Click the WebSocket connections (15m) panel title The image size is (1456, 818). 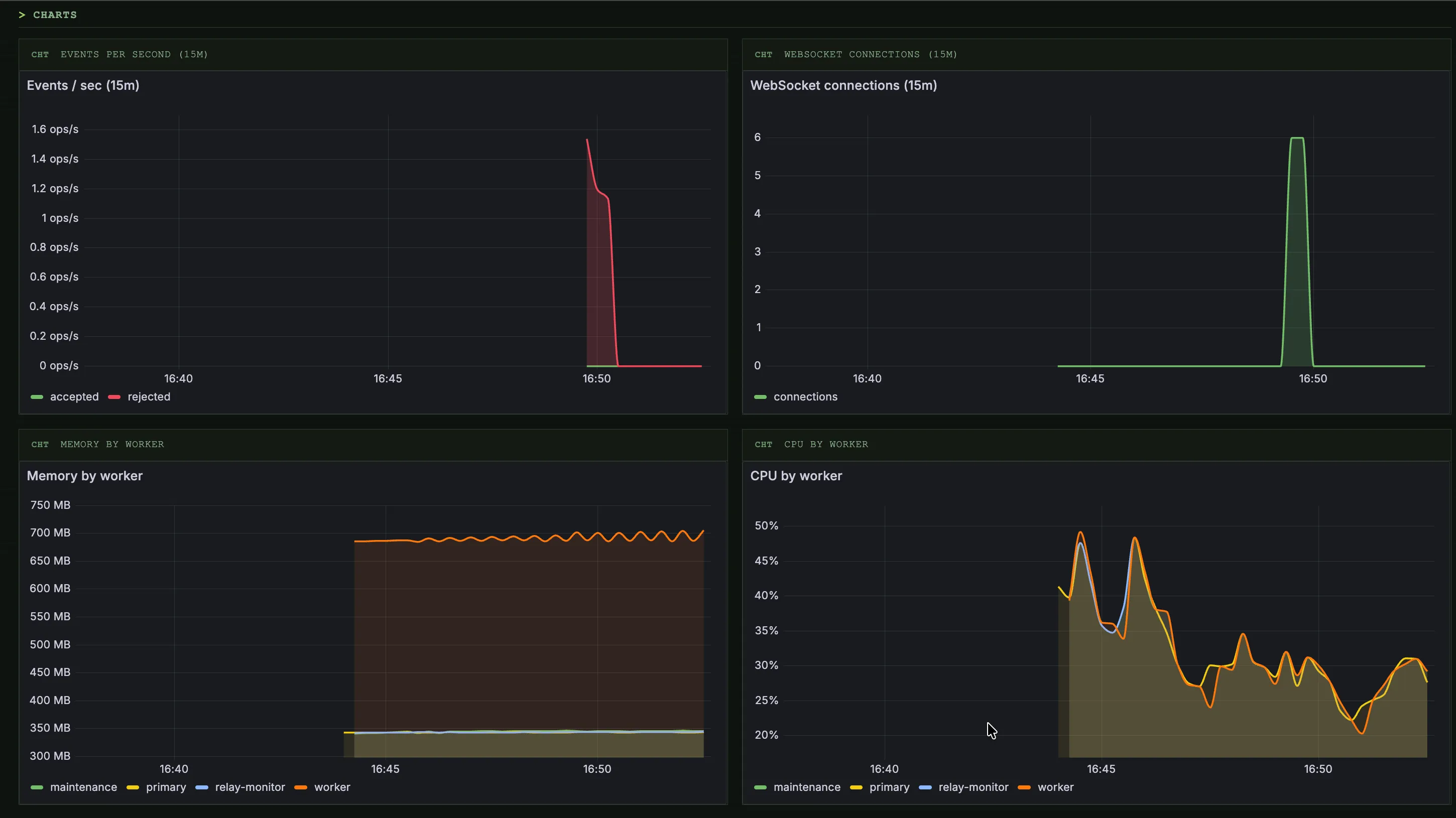click(843, 85)
